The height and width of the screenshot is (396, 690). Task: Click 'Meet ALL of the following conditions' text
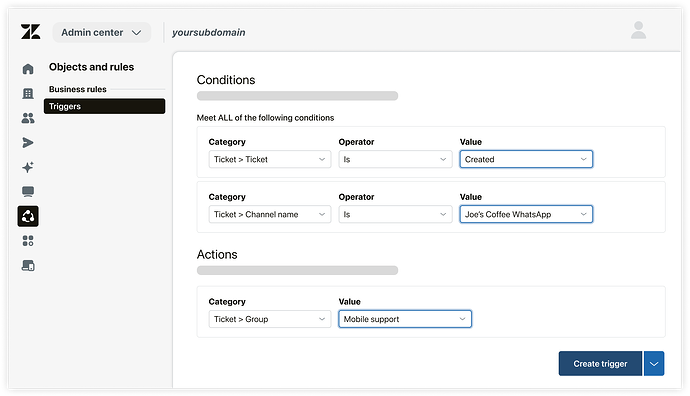[265, 118]
